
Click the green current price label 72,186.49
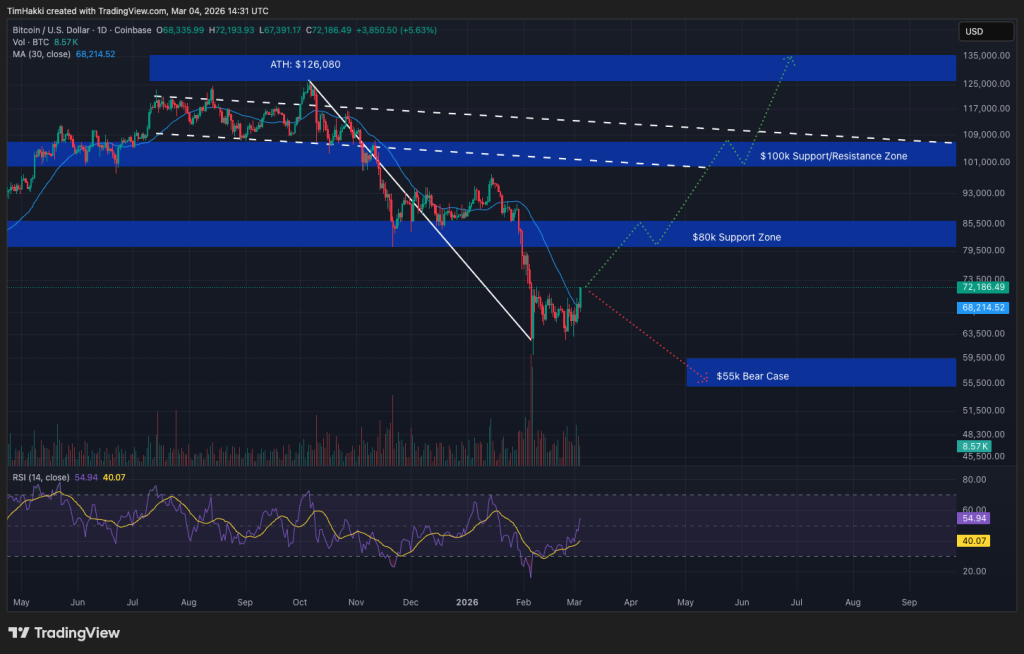pos(983,286)
